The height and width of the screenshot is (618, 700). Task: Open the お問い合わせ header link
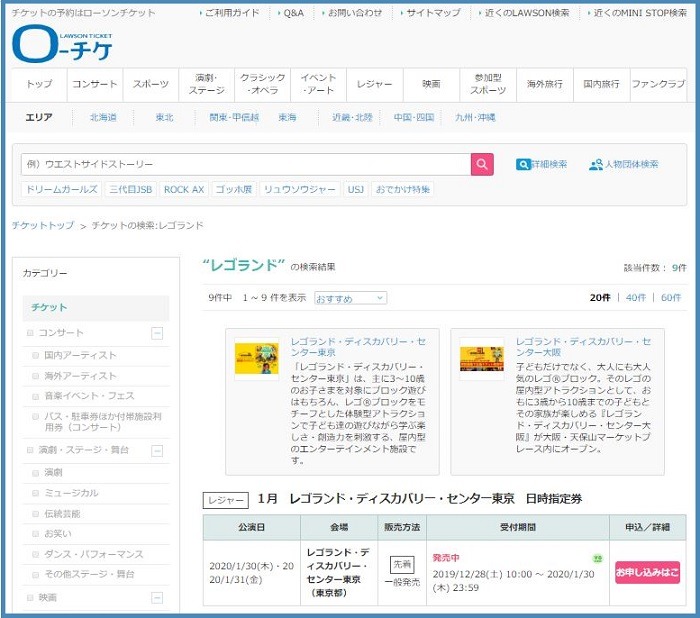click(x=355, y=13)
